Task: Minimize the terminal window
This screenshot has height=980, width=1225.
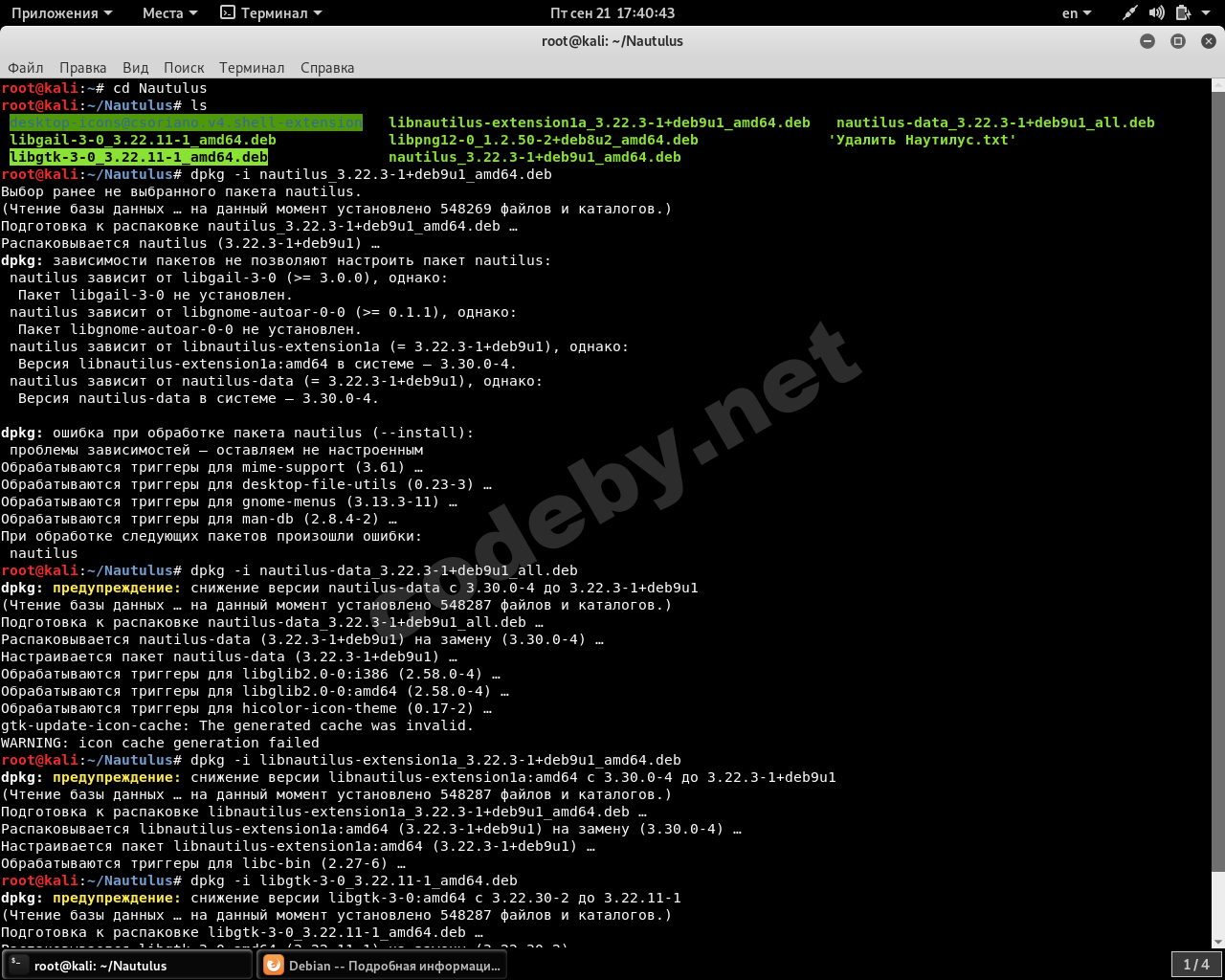Action: coord(1147,41)
